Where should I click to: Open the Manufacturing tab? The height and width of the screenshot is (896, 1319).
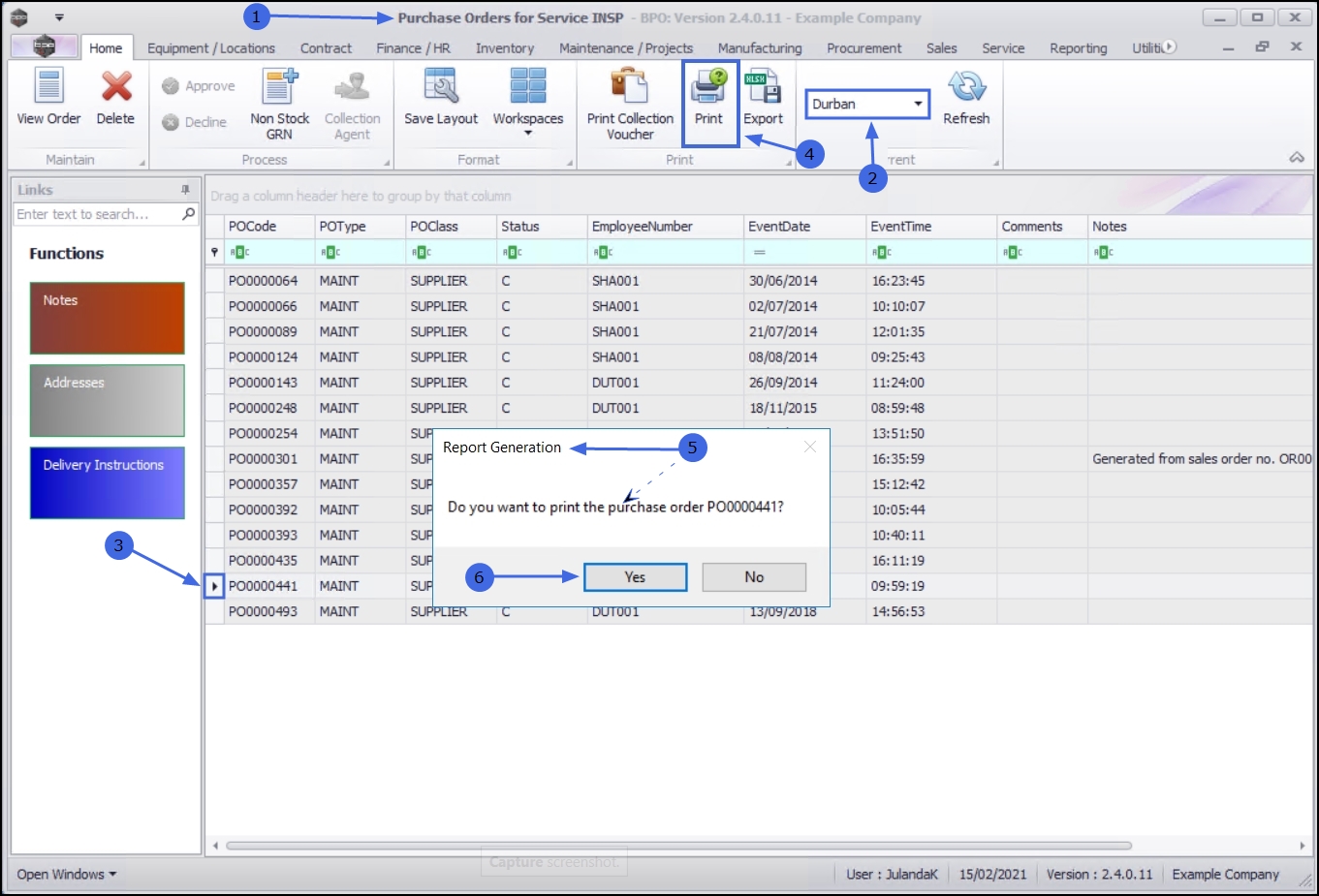click(760, 47)
